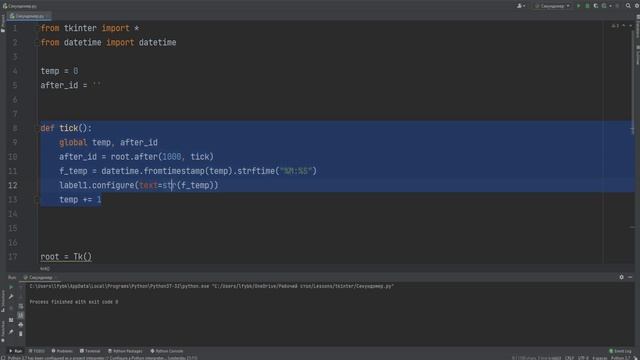640x360 pixels.
Task: Click 'root = Tk()' code line
Action: point(66,257)
